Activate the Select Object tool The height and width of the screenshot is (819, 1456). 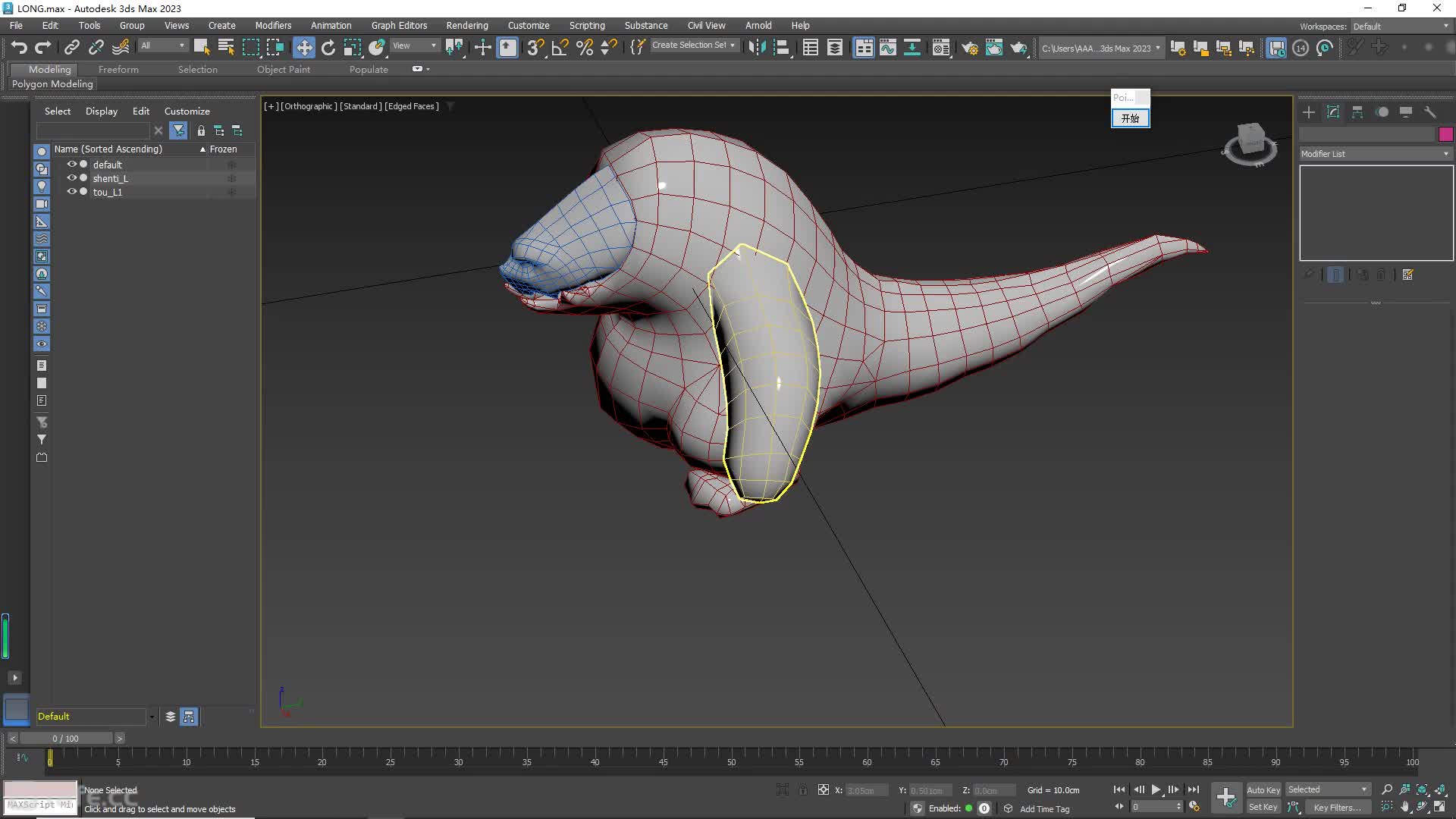tap(201, 48)
